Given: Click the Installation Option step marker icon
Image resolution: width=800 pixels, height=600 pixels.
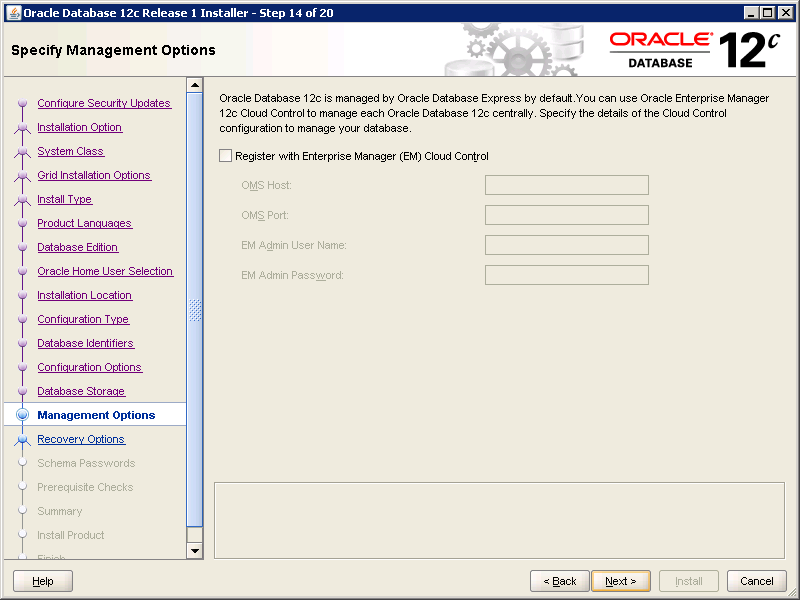Looking at the screenshot, I should point(22,128).
